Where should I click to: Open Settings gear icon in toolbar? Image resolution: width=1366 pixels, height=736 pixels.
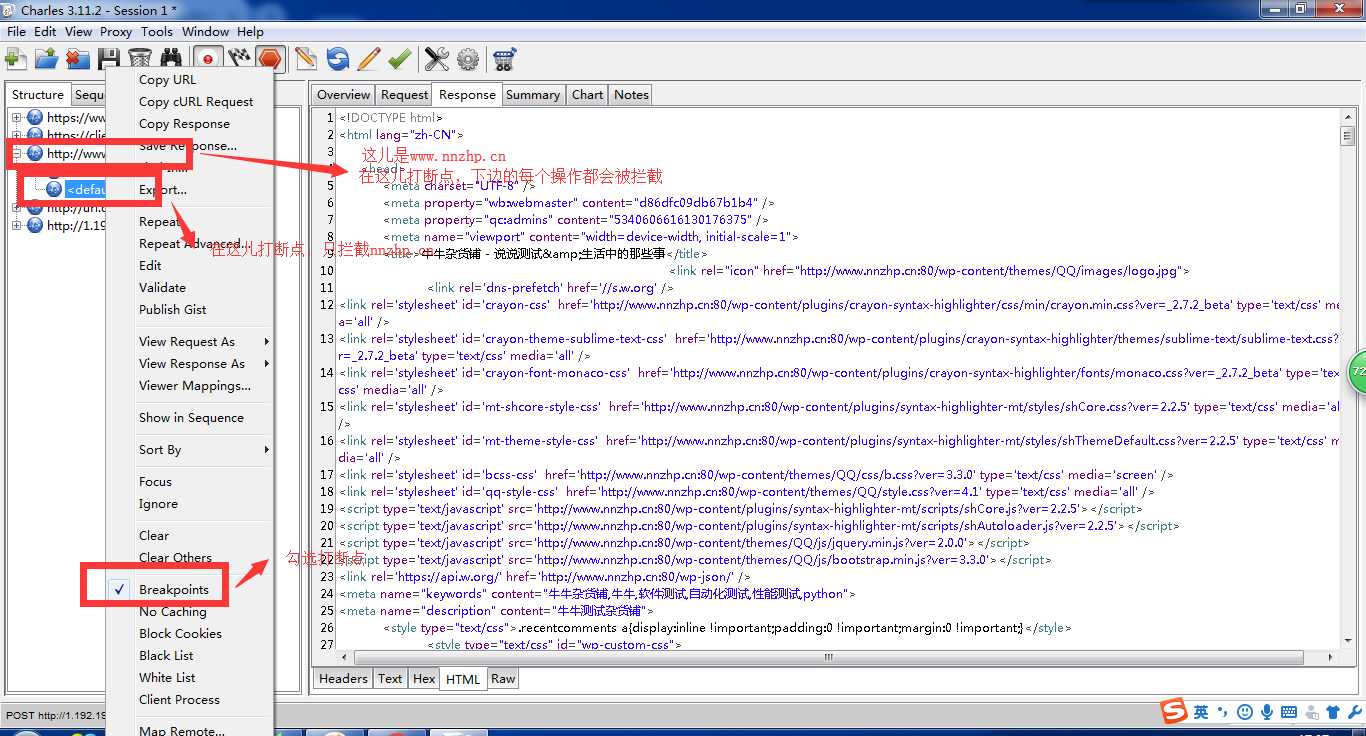point(468,59)
